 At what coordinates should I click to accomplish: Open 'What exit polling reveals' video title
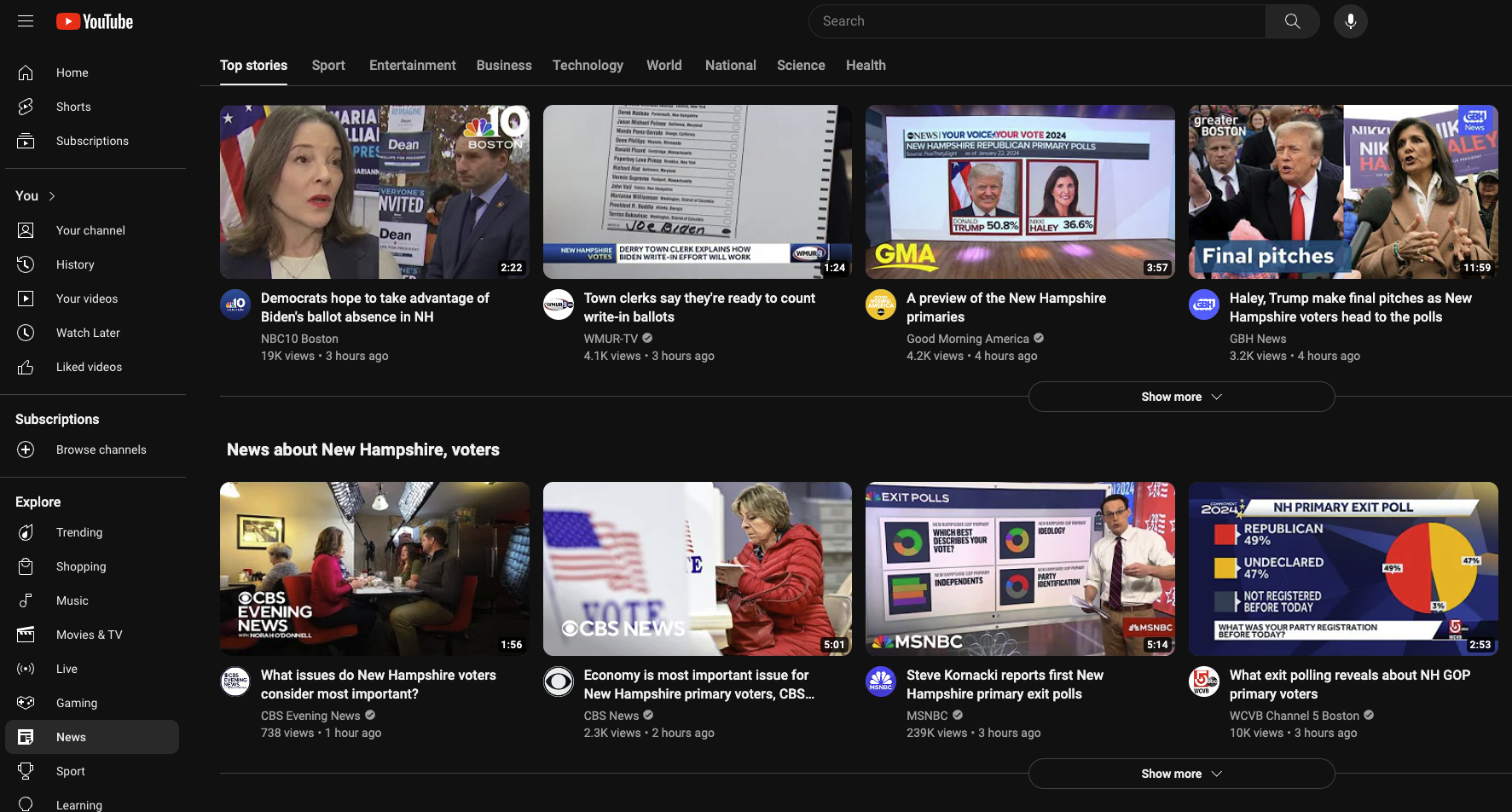click(1350, 684)
